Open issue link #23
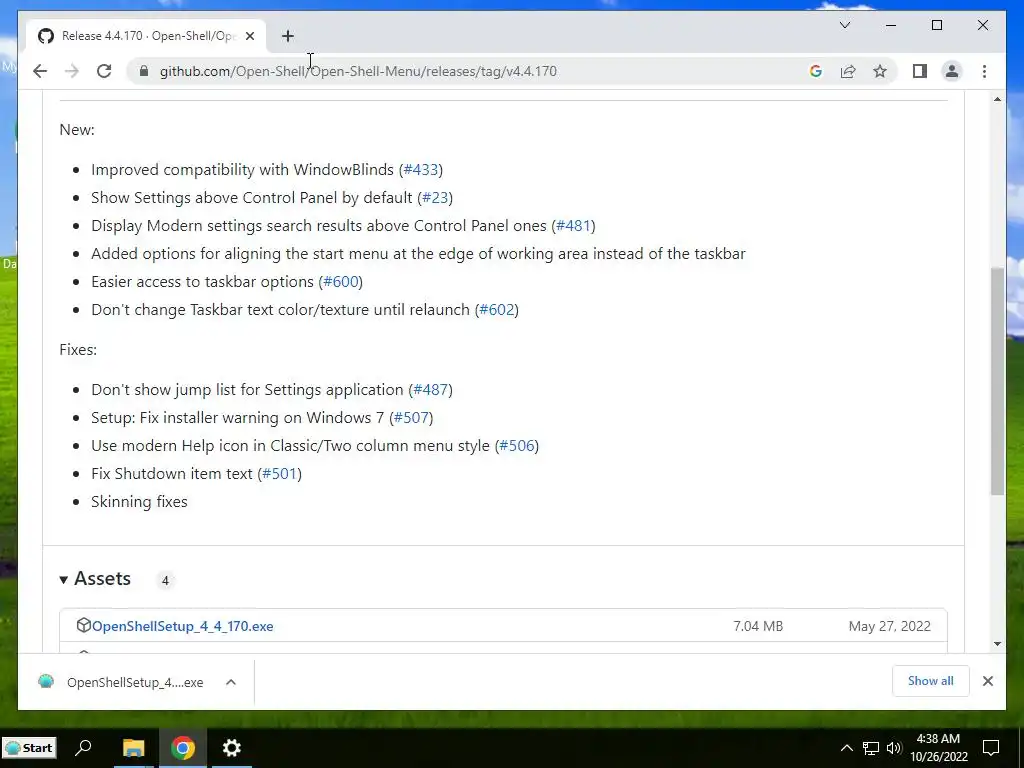The image size is (1024, 768). (435, 198)
